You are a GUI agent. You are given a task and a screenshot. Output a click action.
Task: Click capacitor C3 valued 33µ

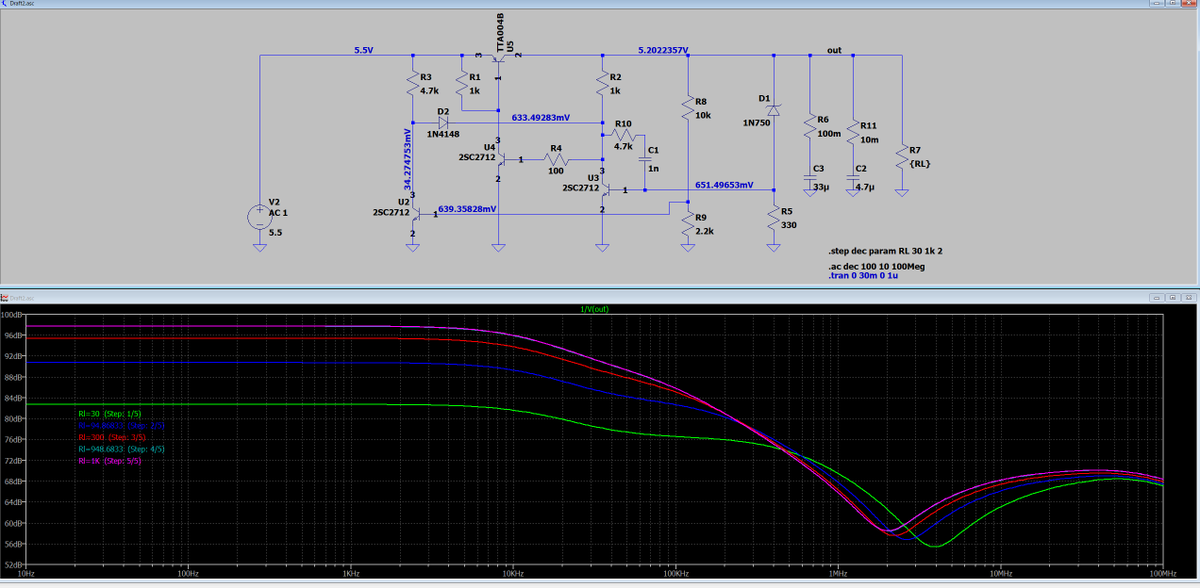(x=810, y=178)
